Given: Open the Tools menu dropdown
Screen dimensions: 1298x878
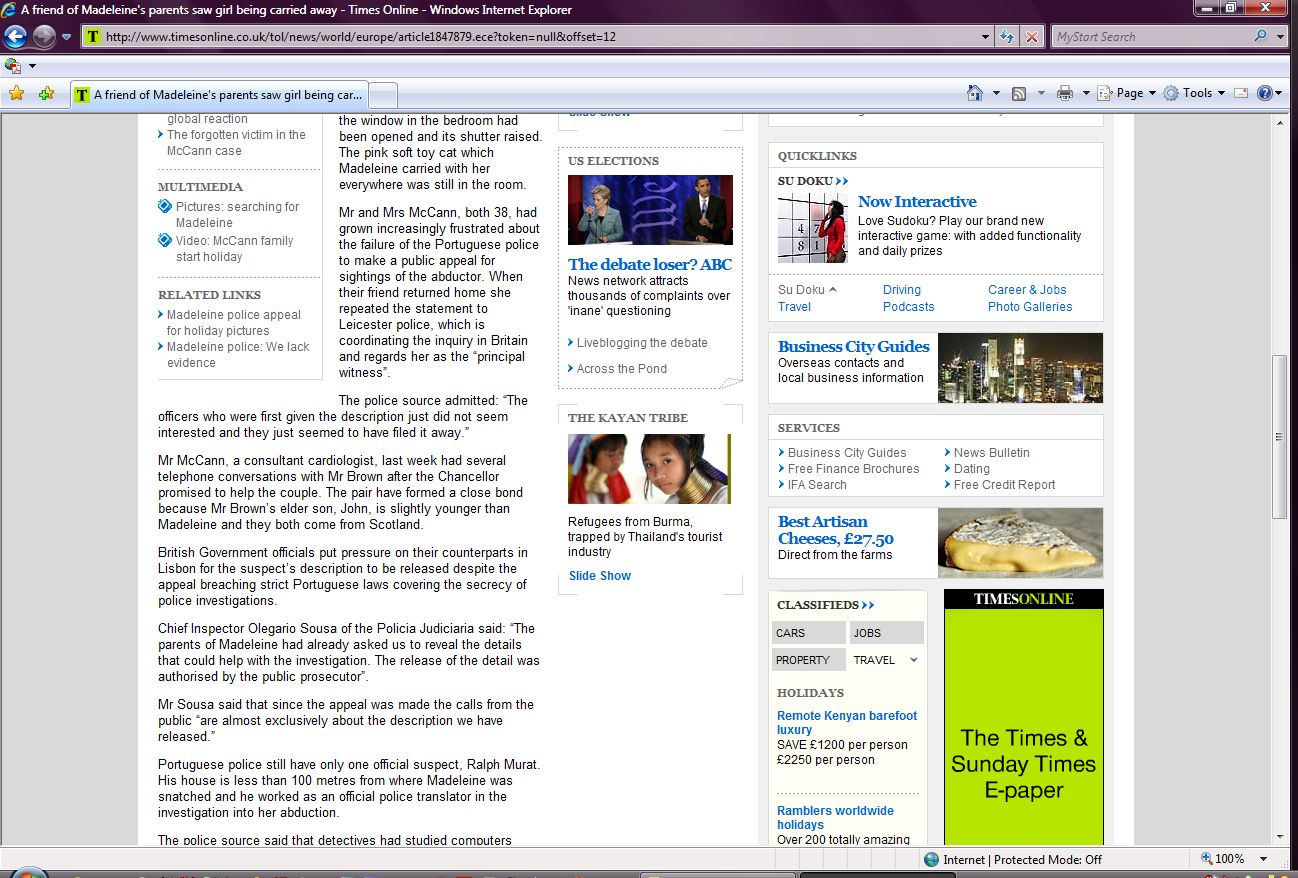Looking at the screenshot, I should [x=1195, y=93].
